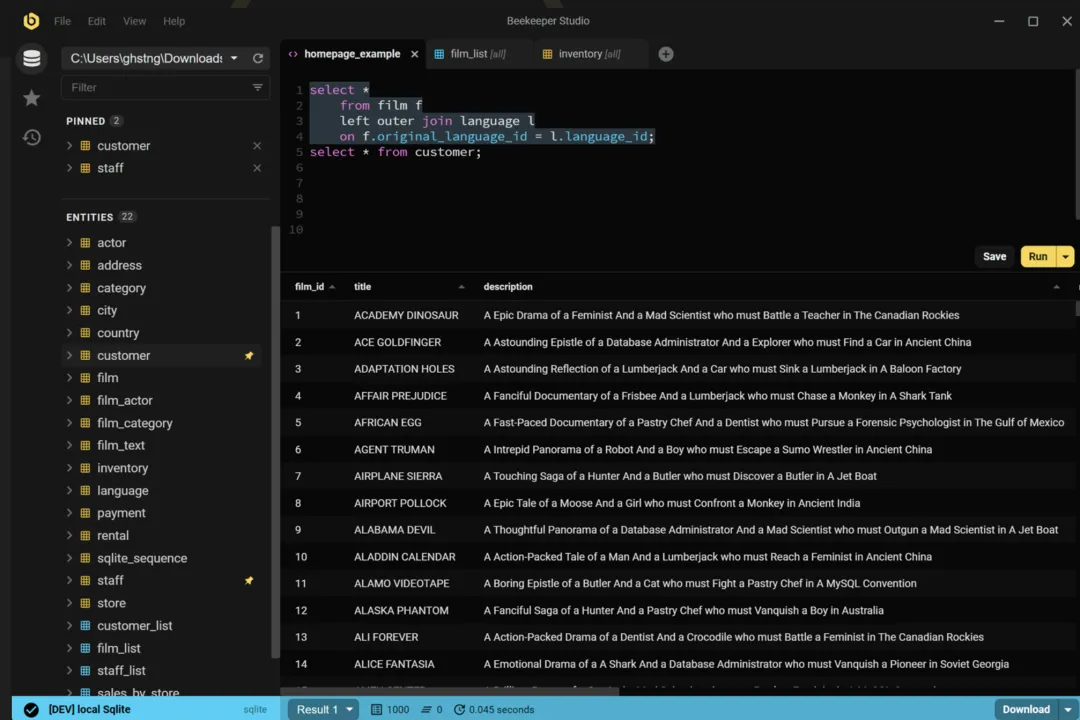Image resolution: width=1080 pixels, height=720 pixels.
Task: Unpin the customer table from Entities
Action: 248,355
